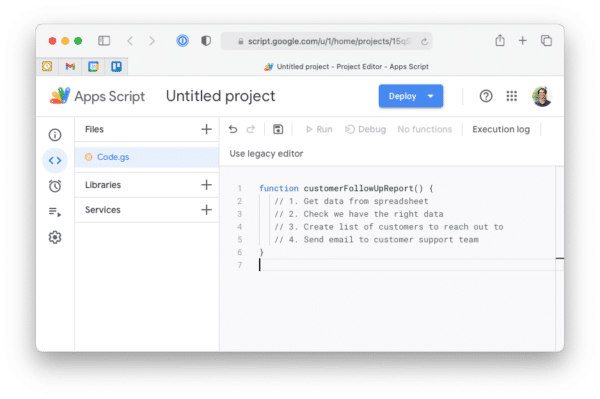The width and height of the screenshot is (600, 399).
Task: Open the Executions list icon
Action: click(x=55, y=212)
